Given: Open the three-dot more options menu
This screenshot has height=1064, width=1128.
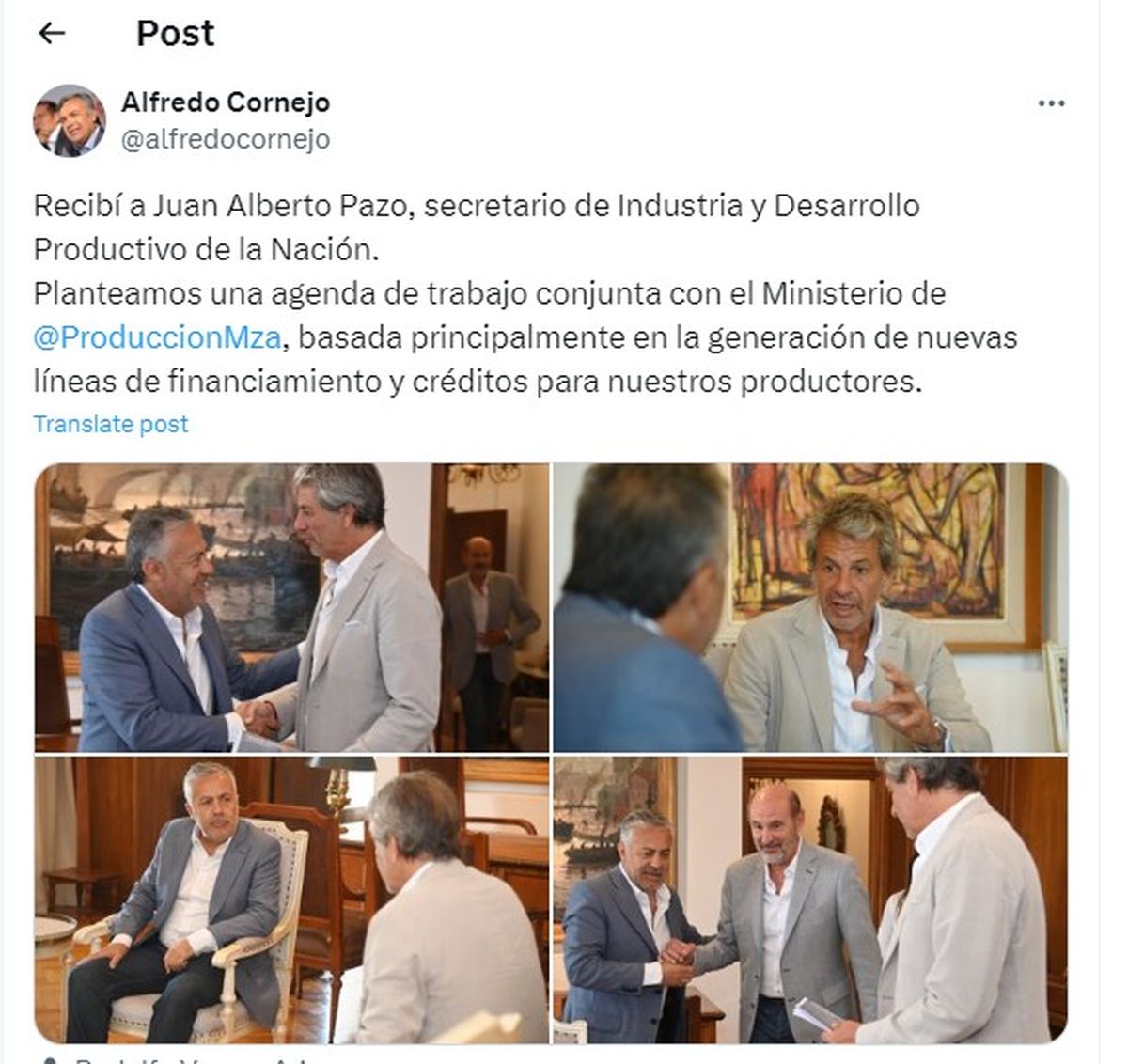Looking at the screenshot, I should click(1051, 103).
